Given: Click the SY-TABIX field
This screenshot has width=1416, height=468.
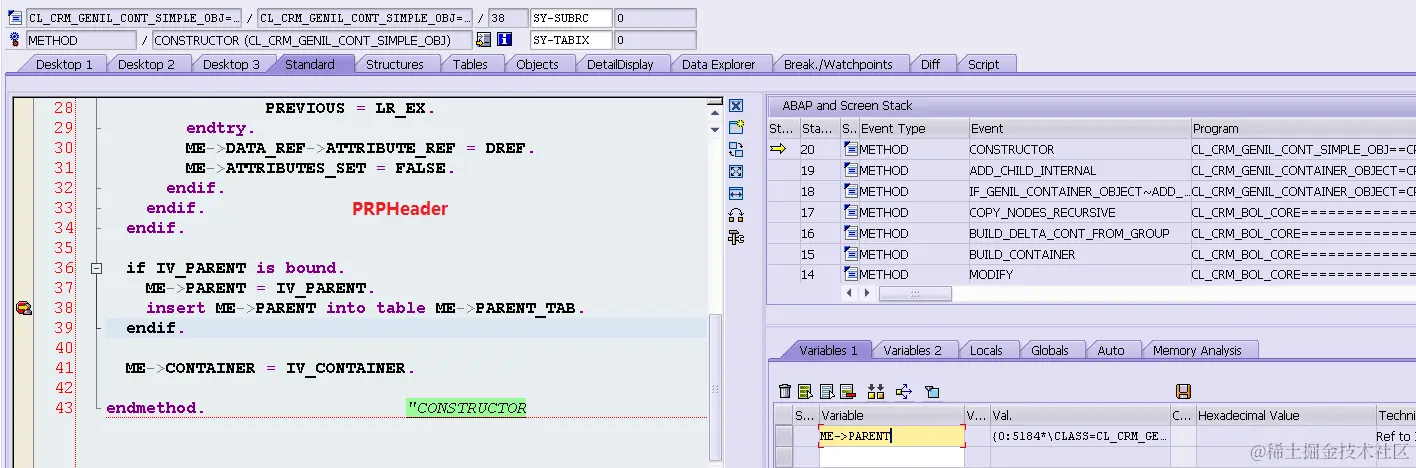Looking at the screenshot, I should [571, 40].
